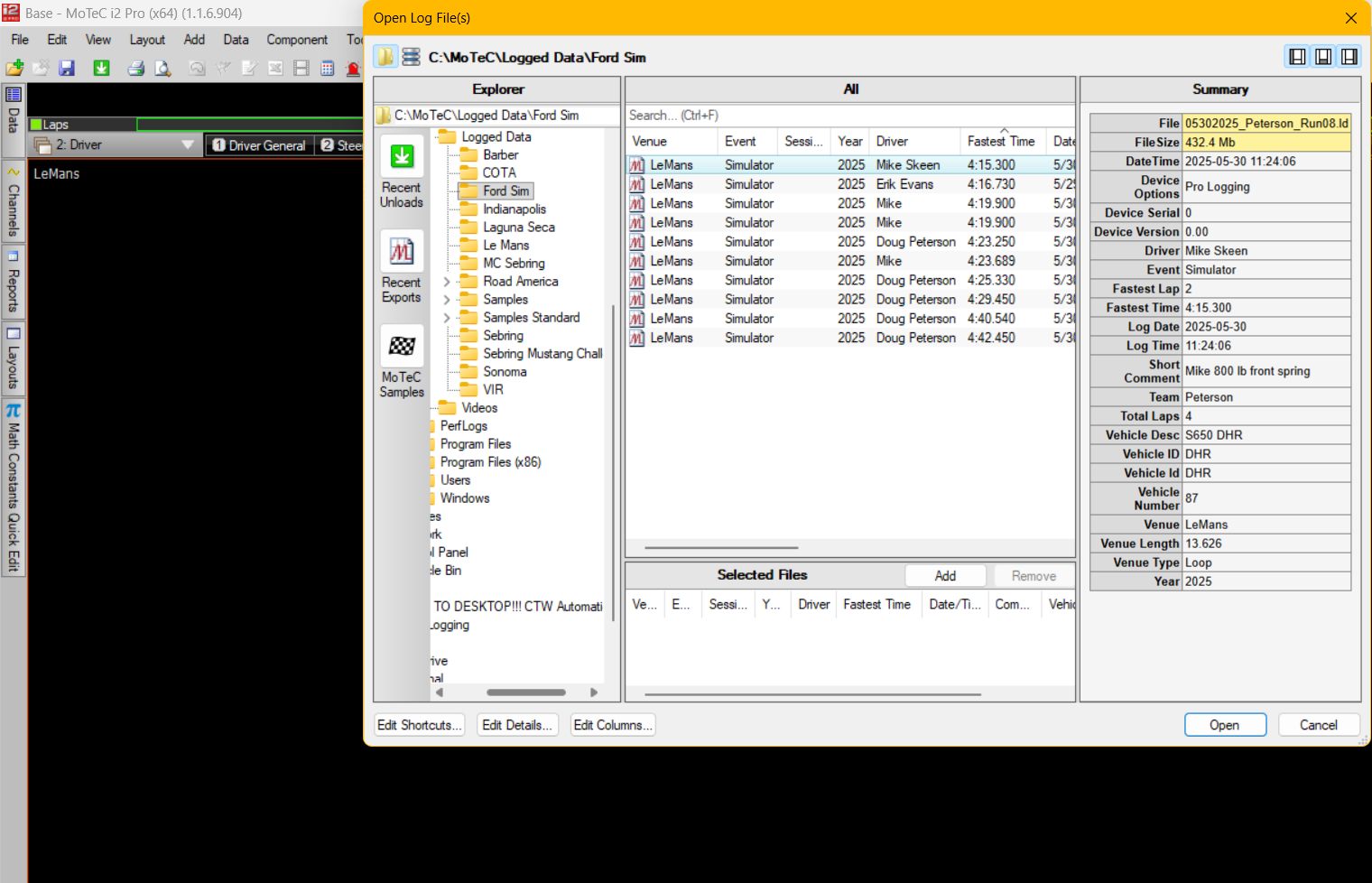
Task: Click the Print toolbar icon
Action: [136, 69]
